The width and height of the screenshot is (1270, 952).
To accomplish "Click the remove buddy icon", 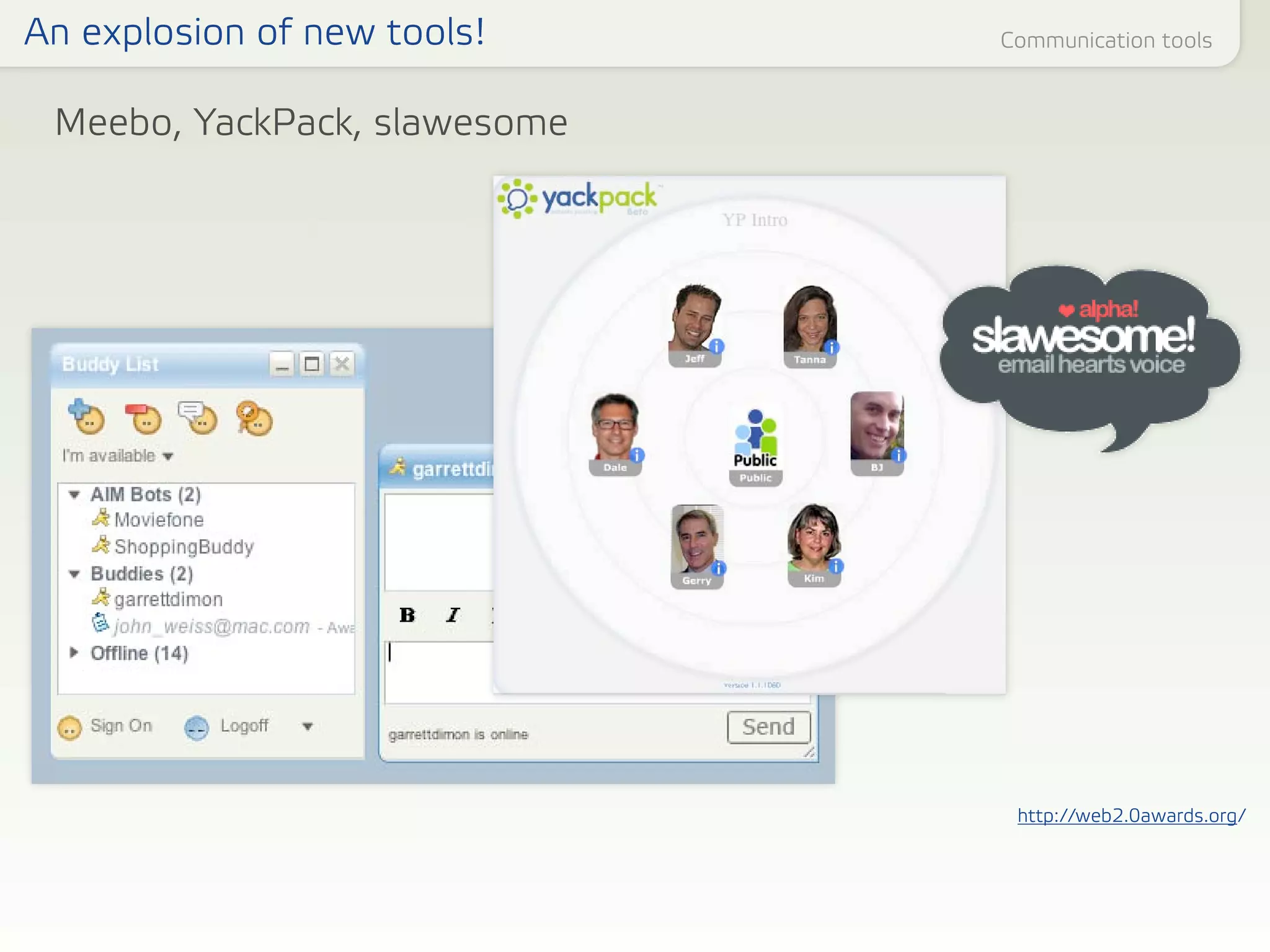I will coord(144,418).
